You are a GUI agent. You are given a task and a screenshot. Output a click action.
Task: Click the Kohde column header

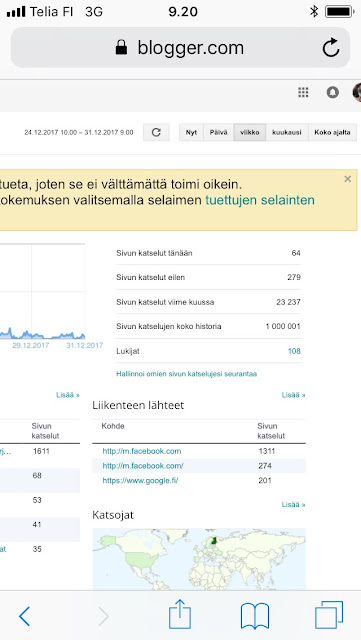113,426
